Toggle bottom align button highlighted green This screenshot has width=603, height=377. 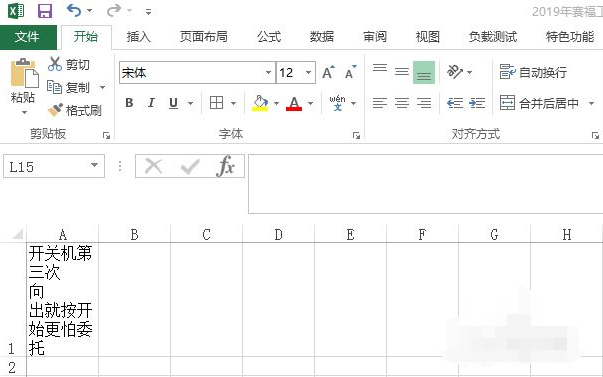(424, 72)
